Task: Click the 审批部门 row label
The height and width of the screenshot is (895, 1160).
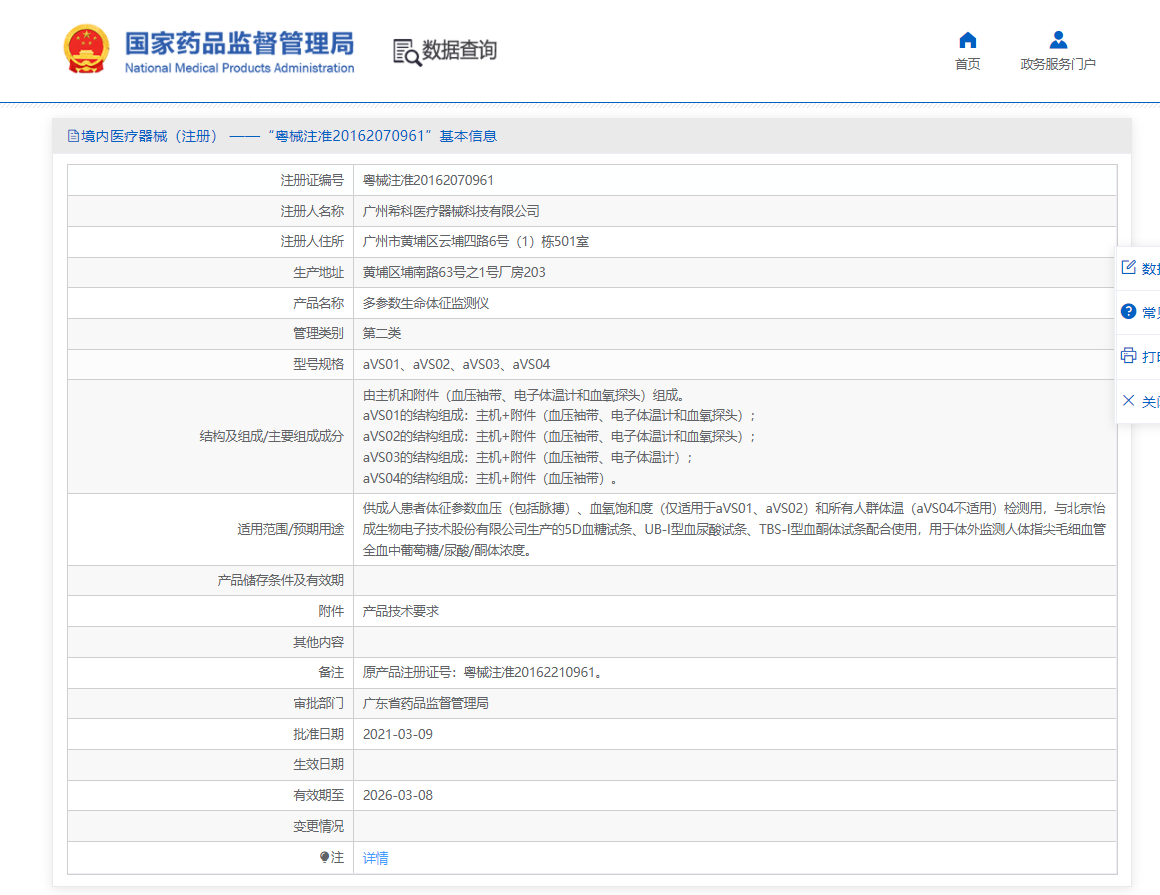Action: click(318, 703)
